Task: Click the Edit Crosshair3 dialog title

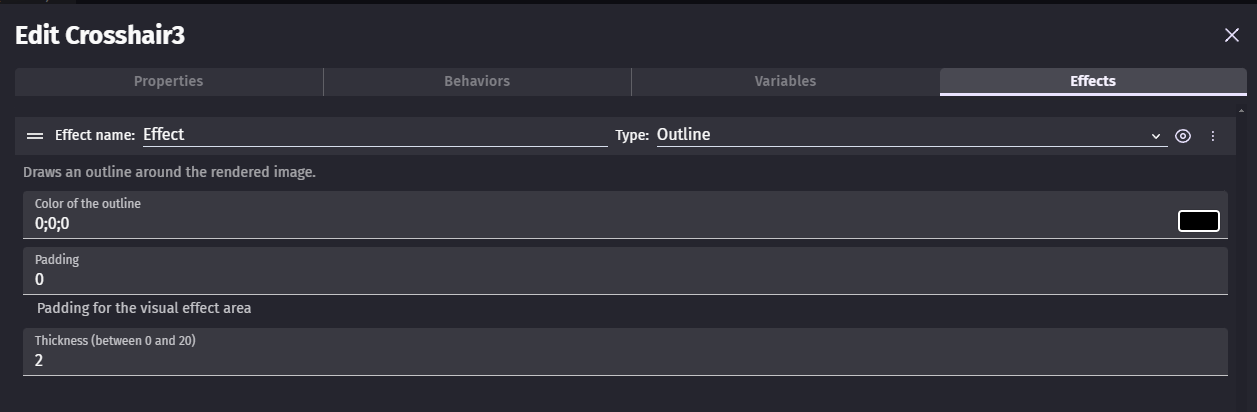Action: point(100,35)
